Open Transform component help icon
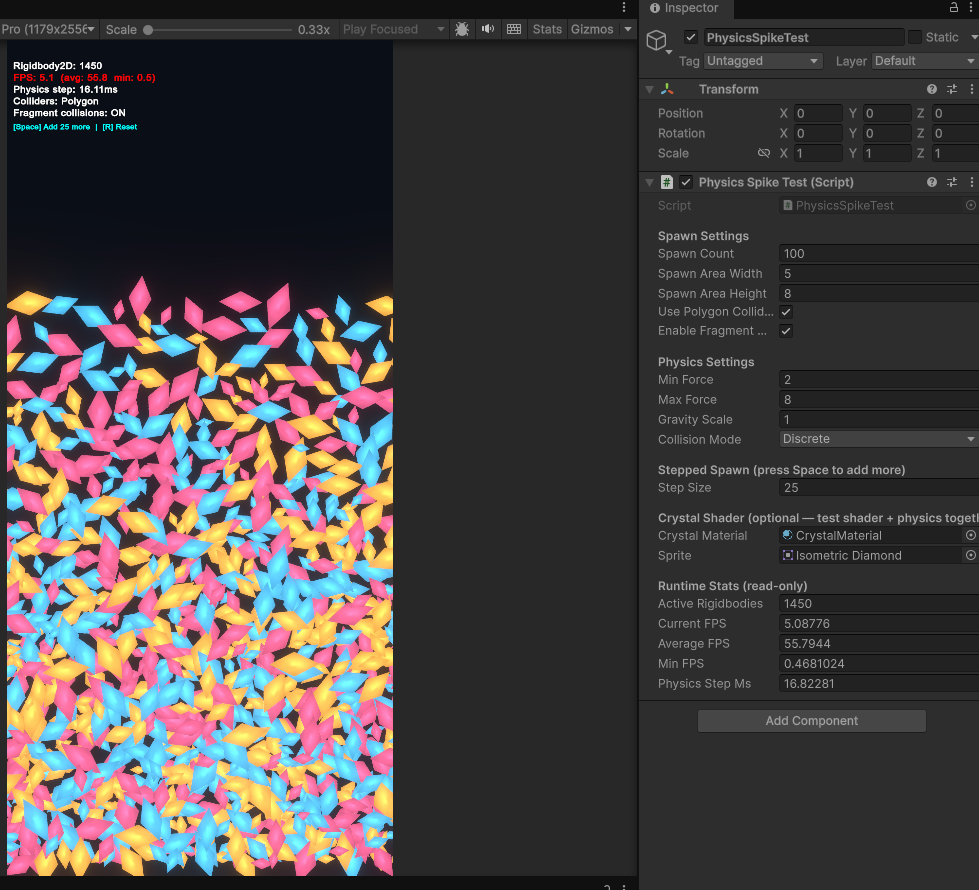Screen dimensions: 979x890 coord(932,89)
